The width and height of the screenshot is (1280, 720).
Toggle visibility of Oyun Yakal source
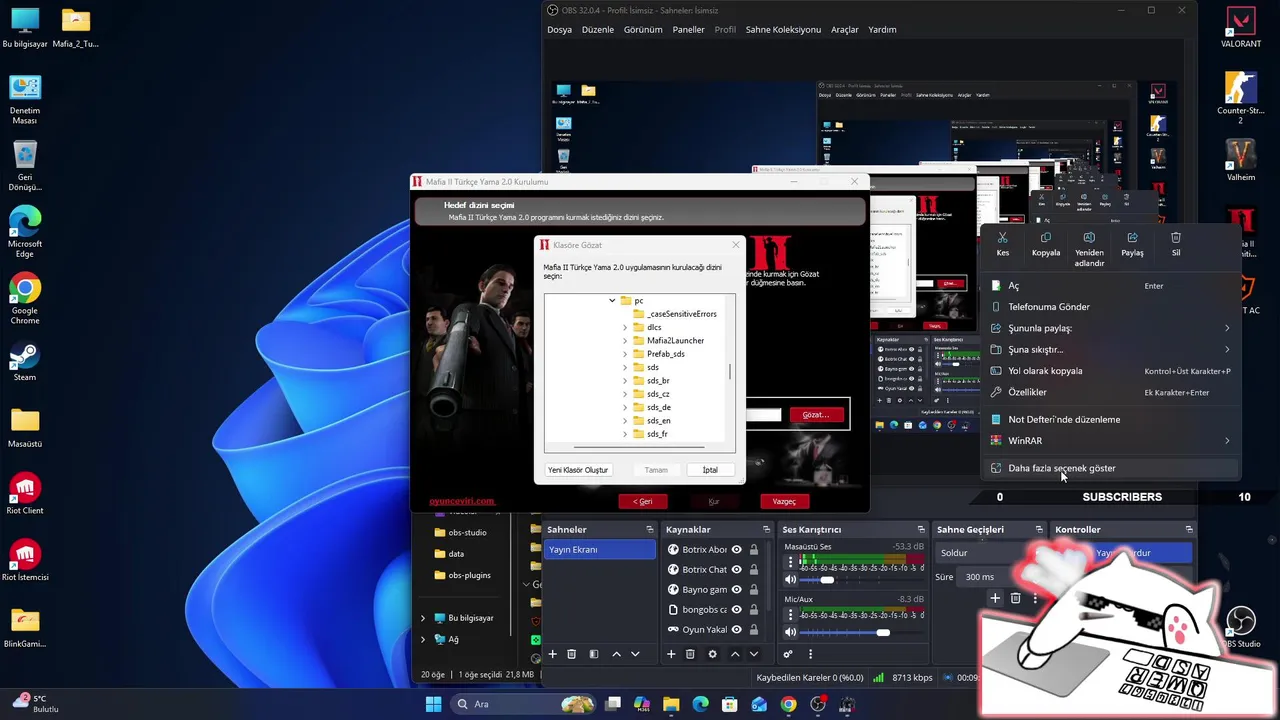(737, 629)
